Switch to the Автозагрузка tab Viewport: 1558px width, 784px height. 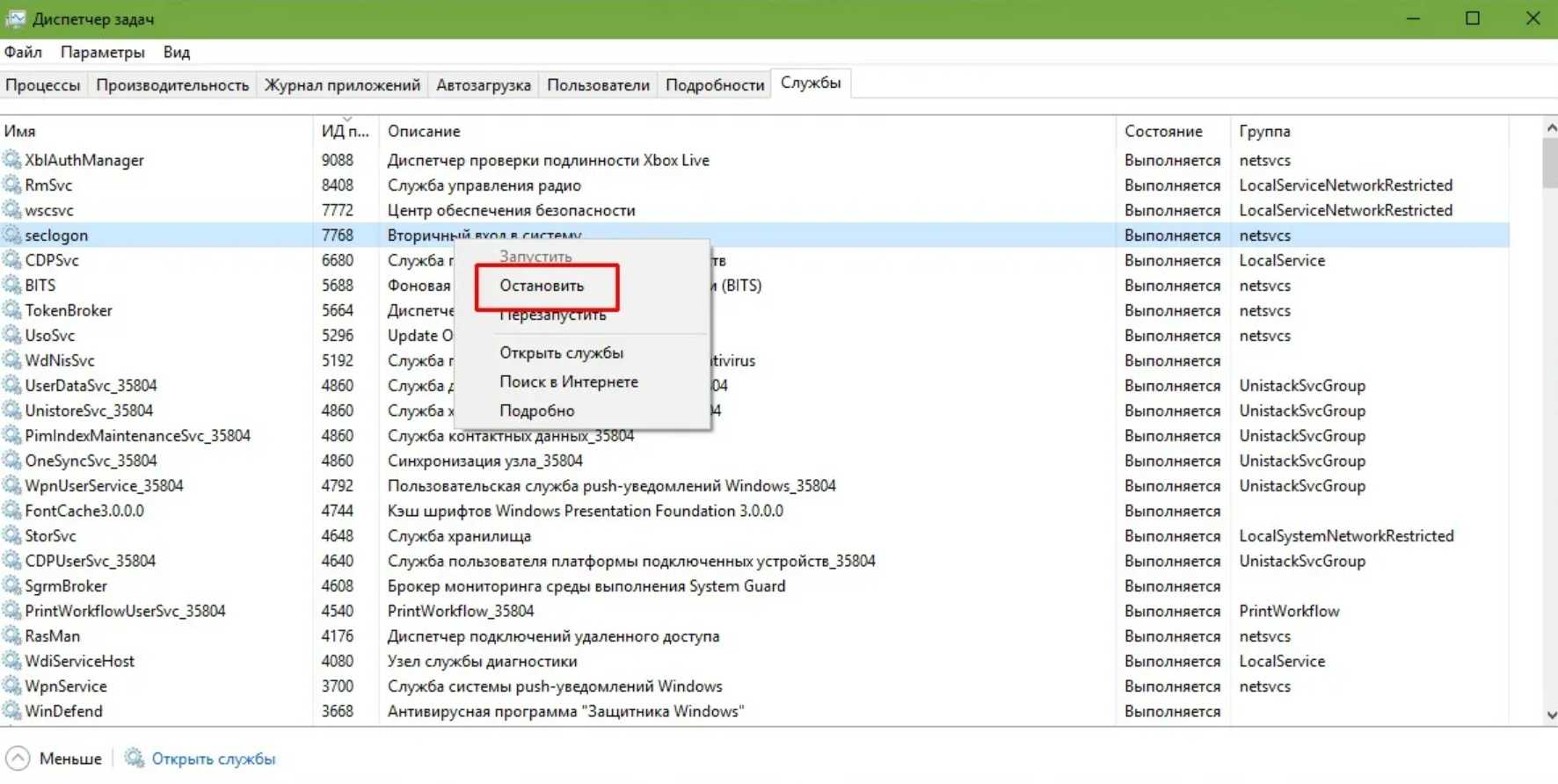click(483, 85)
